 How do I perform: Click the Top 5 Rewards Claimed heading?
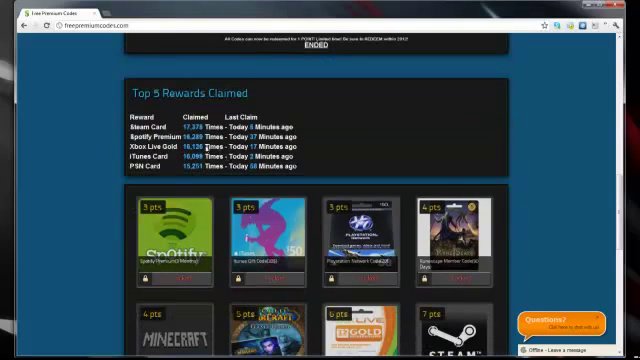190,93
